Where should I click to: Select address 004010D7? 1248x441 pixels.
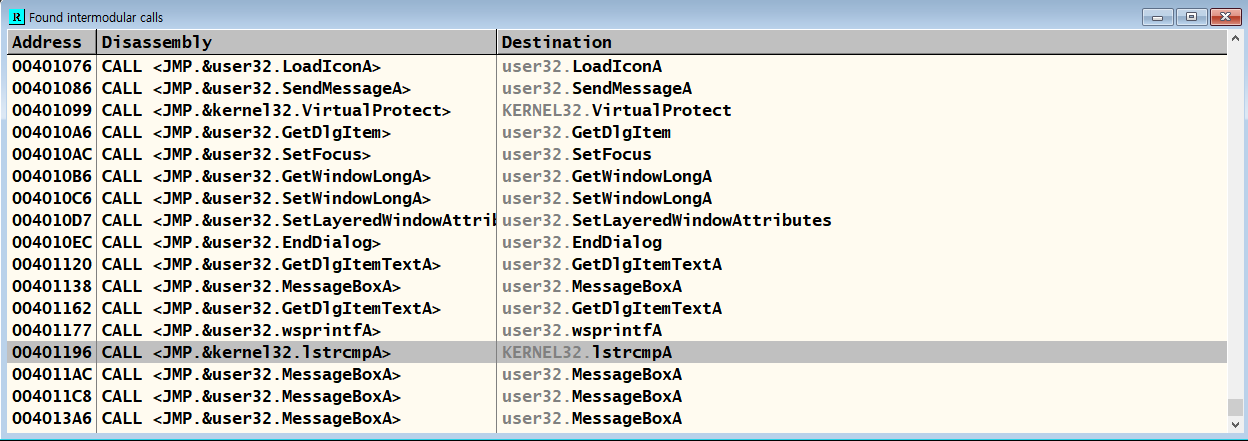point(52,220)
